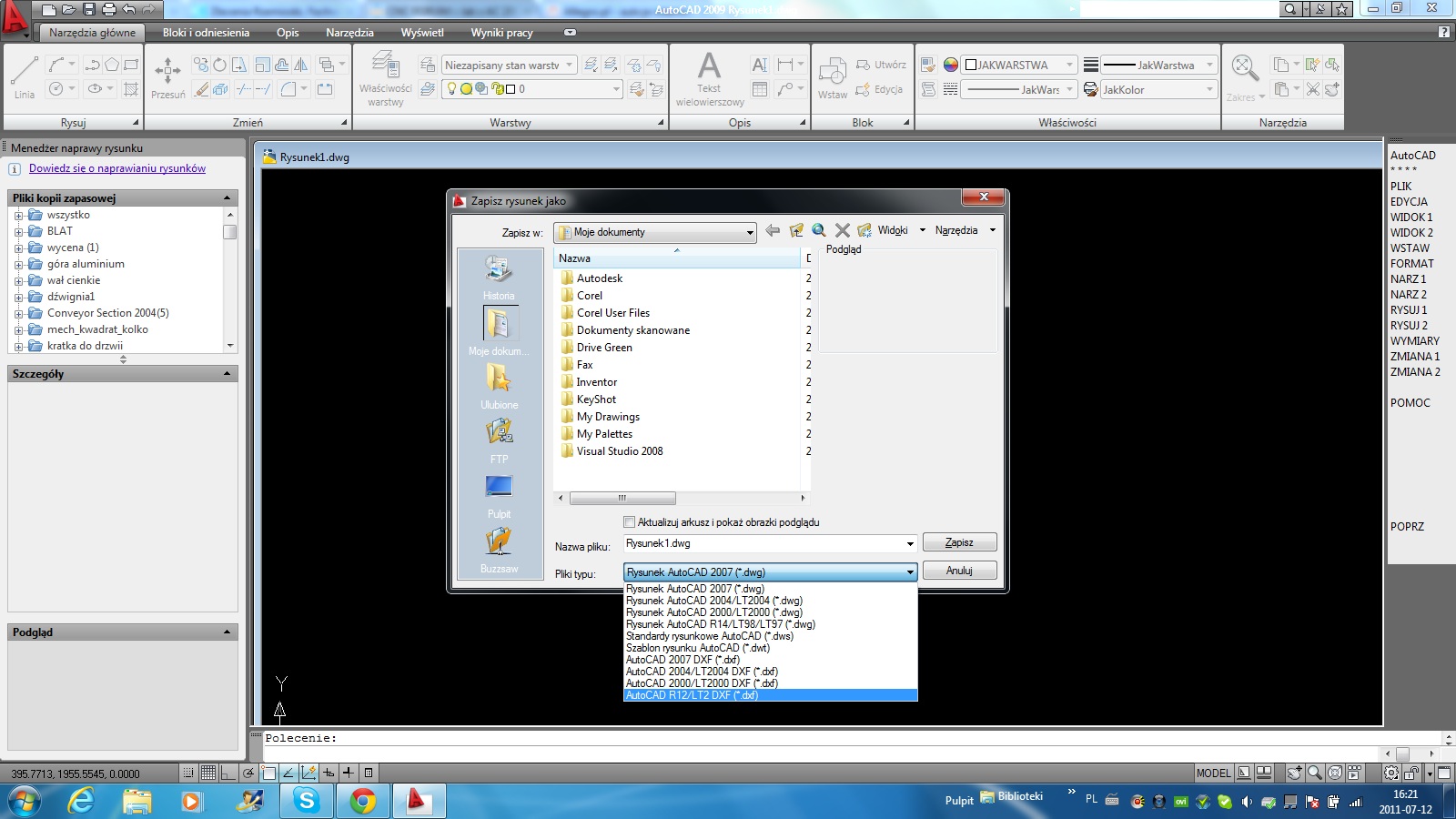The image size is (1456, 819).
Task: Open Buzzsaw in the dialog places bar
Action: point(499,550)
